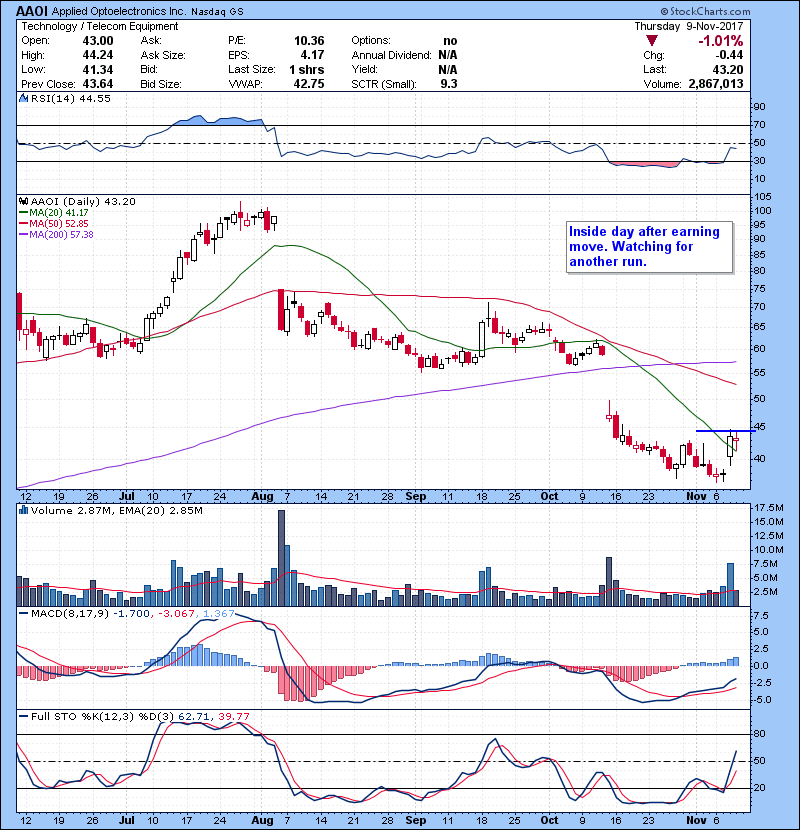This screenshot has width=800, height=830.
Task: Click the Prev Close value 43.64
Action: click(x=97, y=84)
